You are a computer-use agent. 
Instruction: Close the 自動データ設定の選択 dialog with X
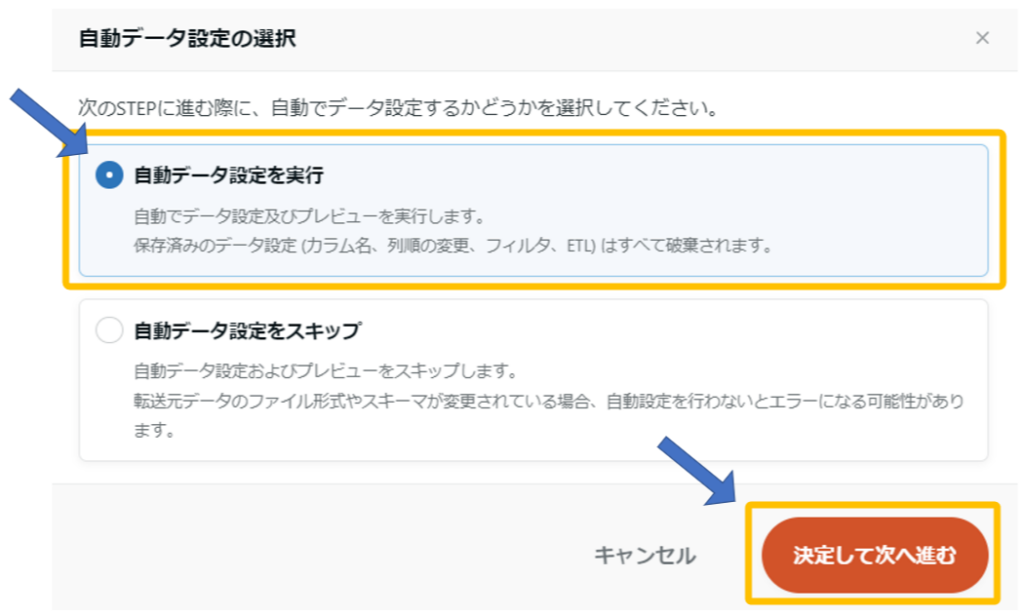click(x=982, y=38)
